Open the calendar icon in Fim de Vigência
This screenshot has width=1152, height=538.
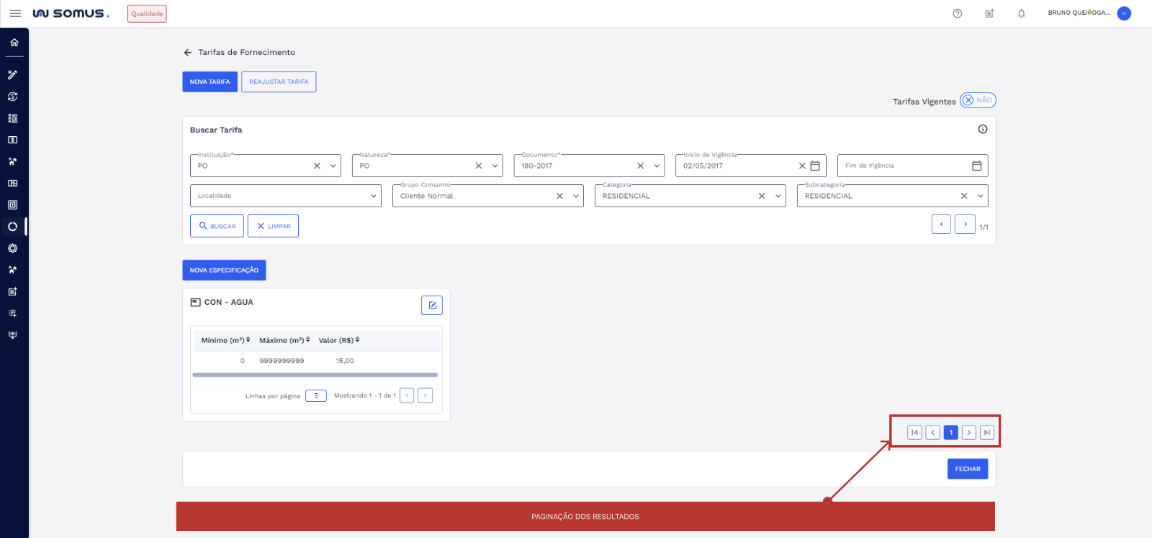[977, 166]
